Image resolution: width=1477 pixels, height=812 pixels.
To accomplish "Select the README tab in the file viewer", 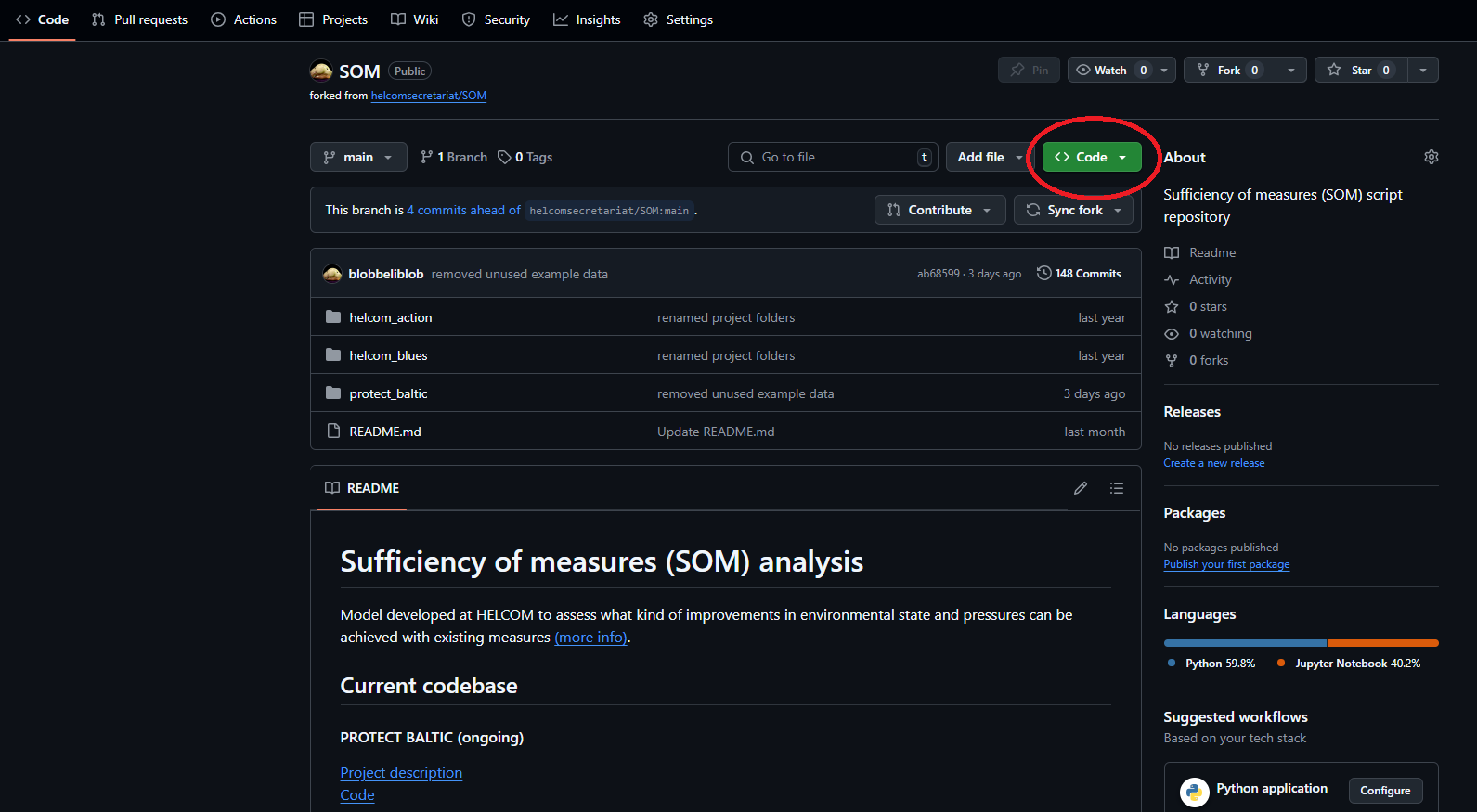I will coord(362,488).
